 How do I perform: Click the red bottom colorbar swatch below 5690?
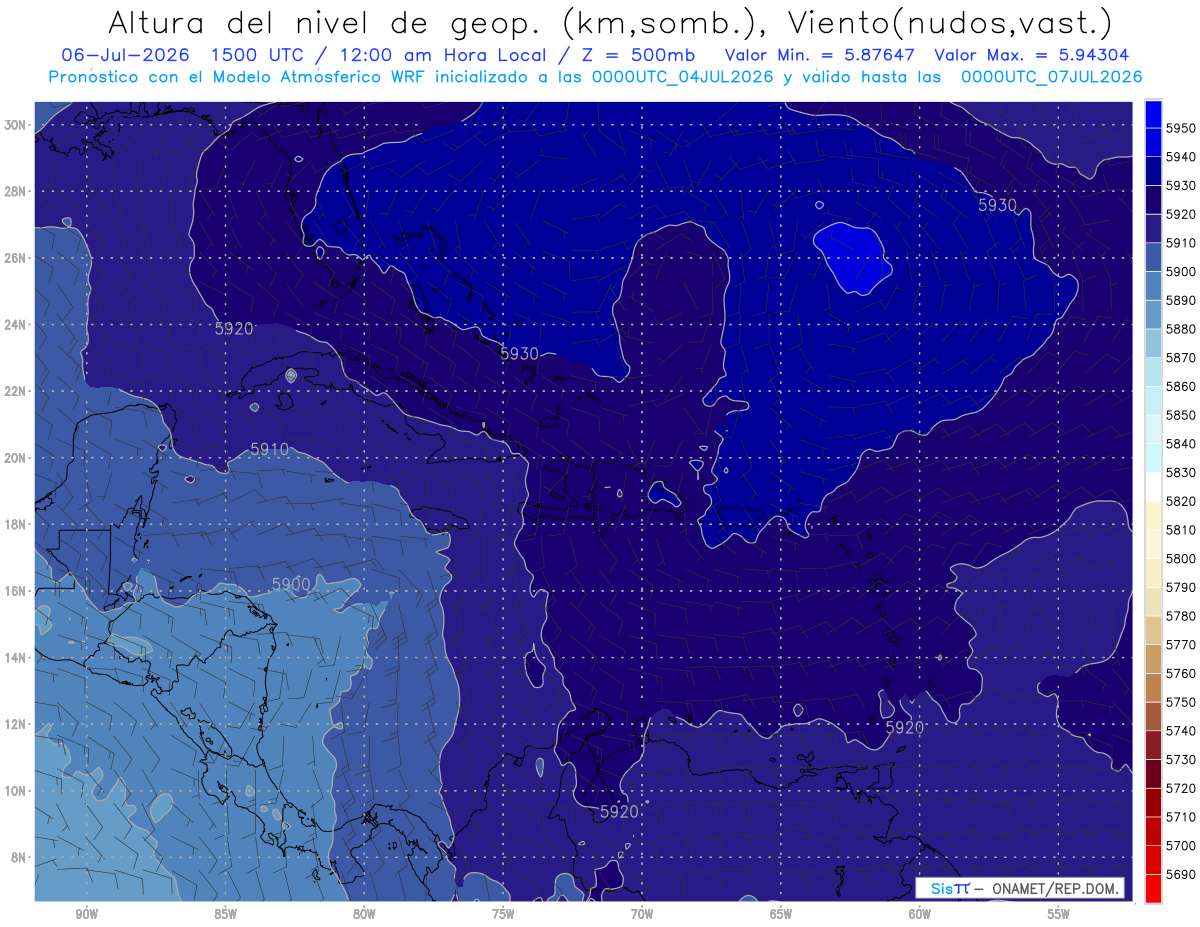(x=1153, y=888)
